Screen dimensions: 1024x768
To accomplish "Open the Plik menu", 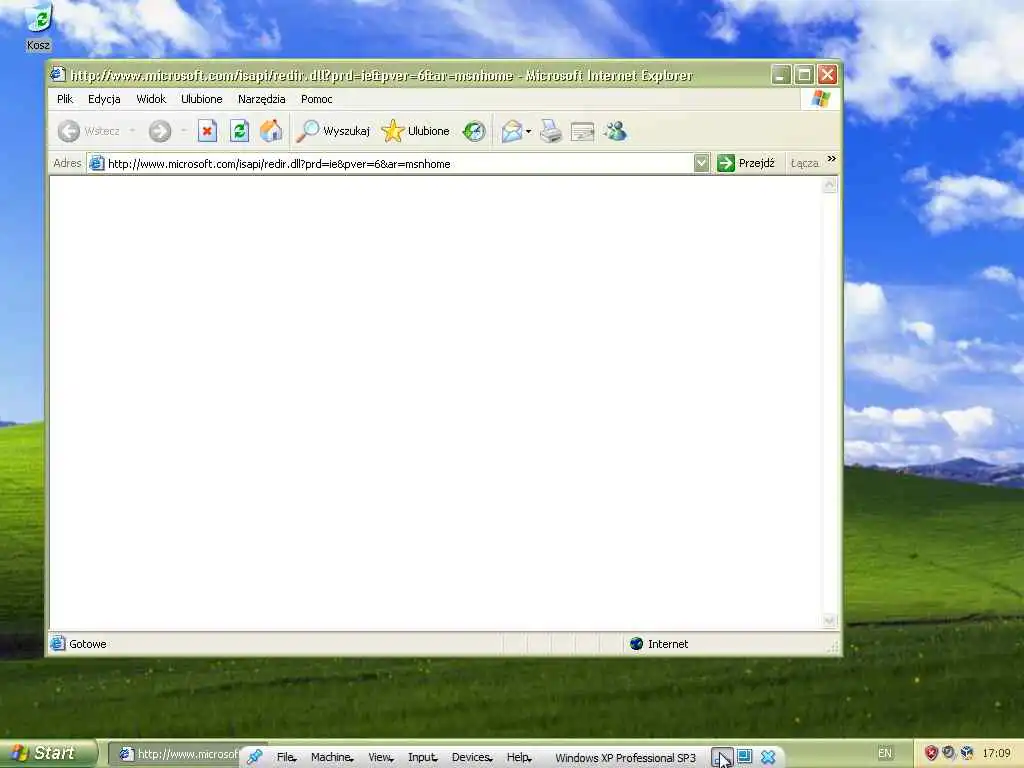I will pyautogui.click(x=65, y=99).
